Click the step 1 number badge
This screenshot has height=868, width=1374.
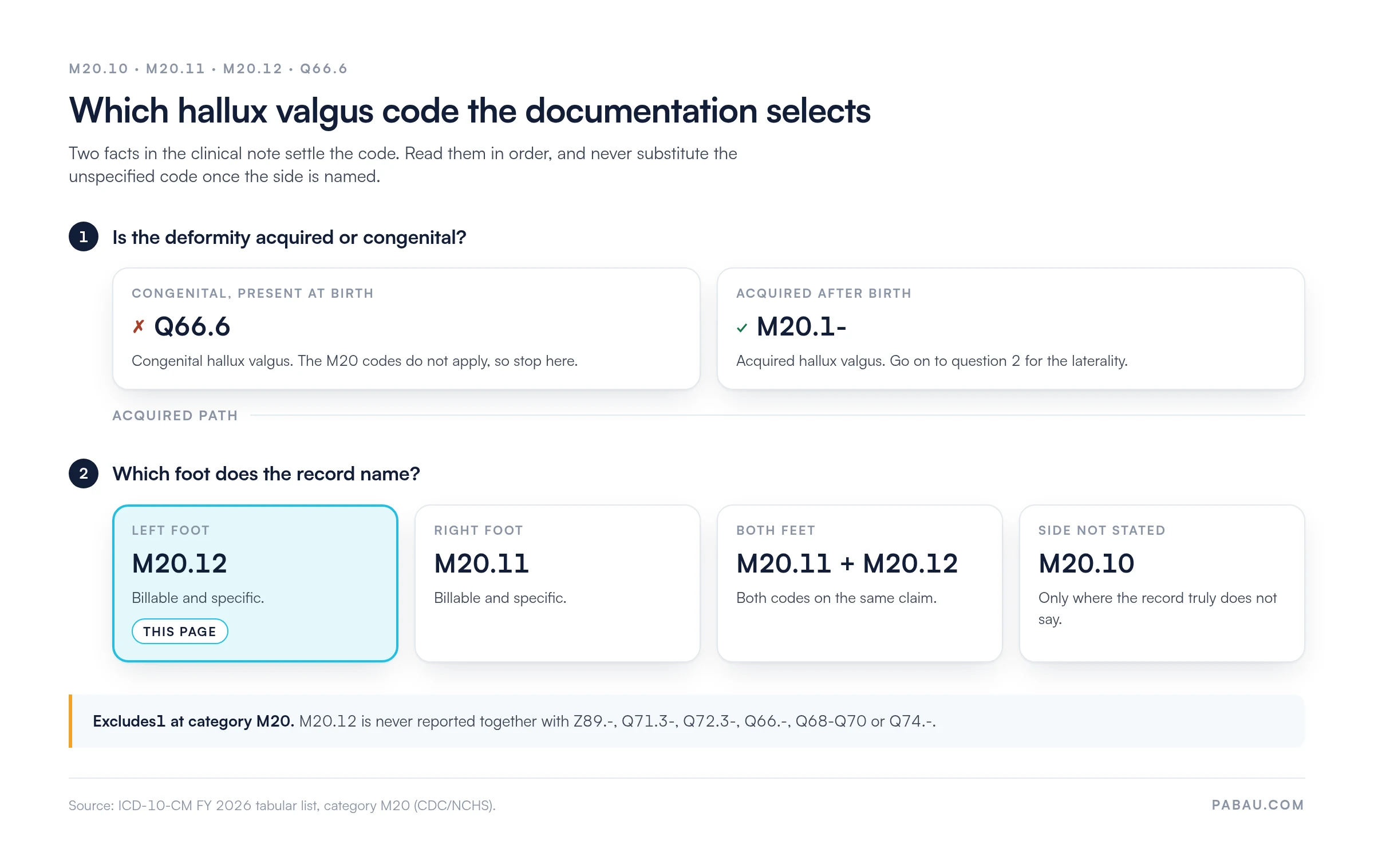[x=84, y=236]
